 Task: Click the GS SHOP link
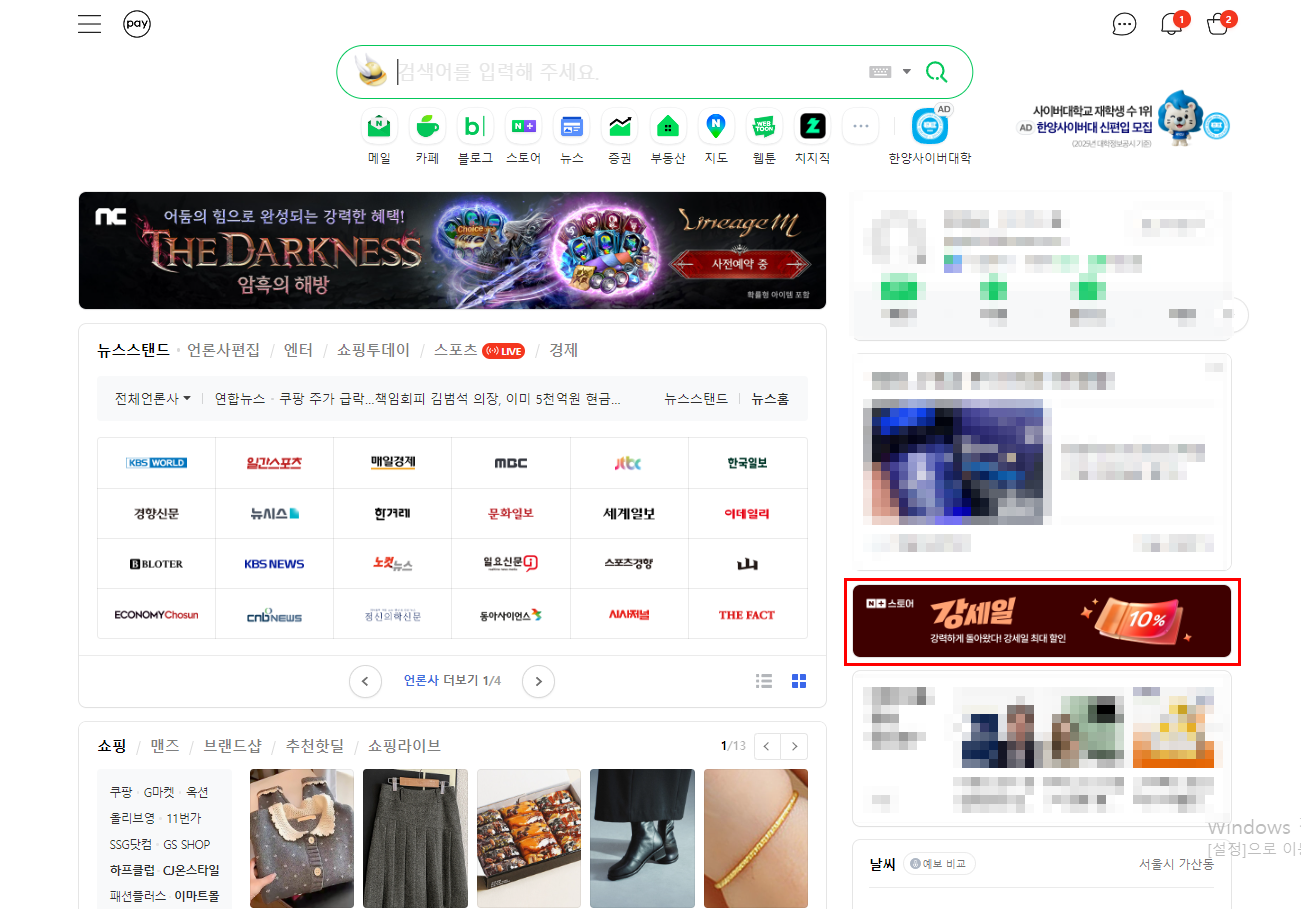187,844
